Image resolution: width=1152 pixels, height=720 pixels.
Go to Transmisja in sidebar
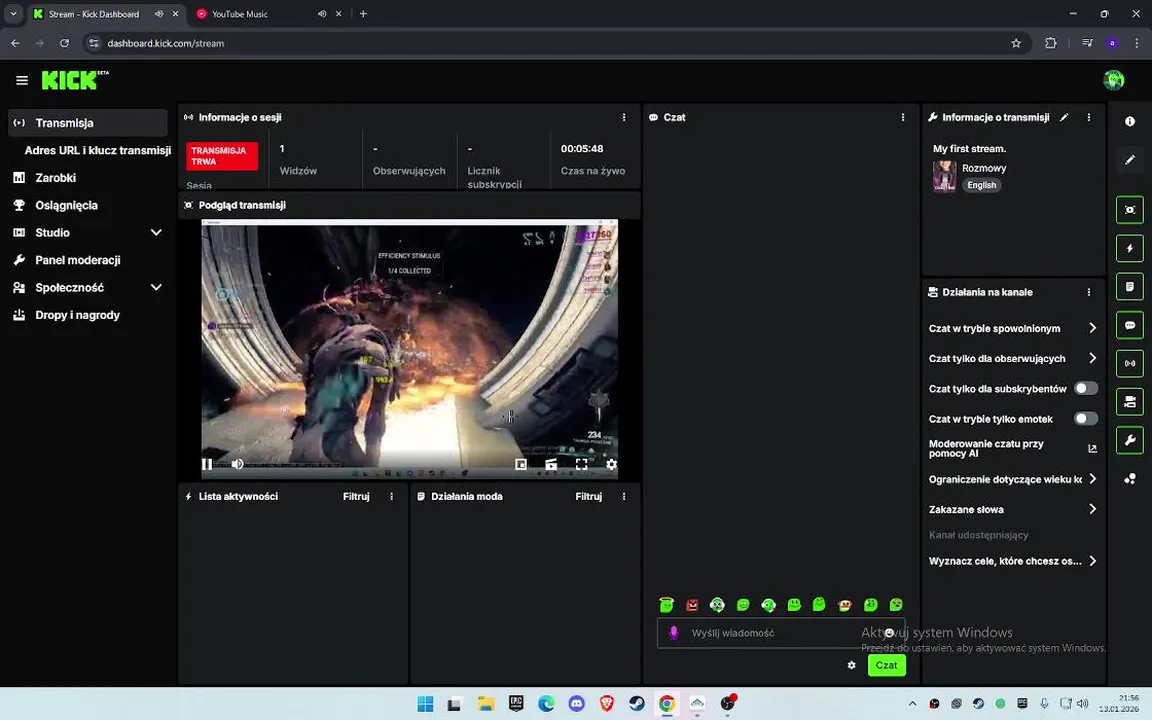(88, 123)
